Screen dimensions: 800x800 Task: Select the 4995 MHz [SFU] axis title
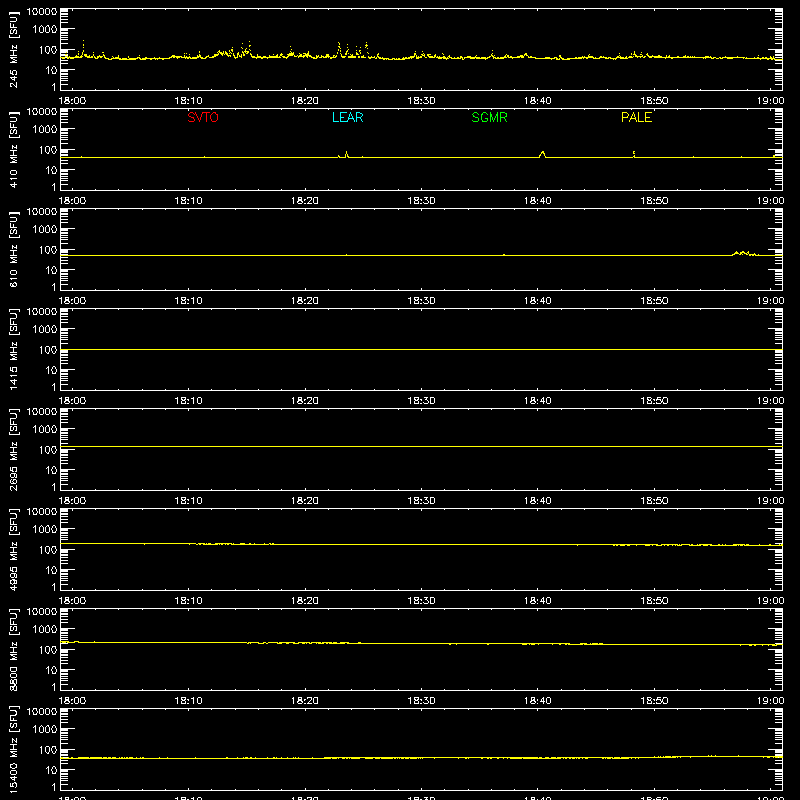coord(14,549)
